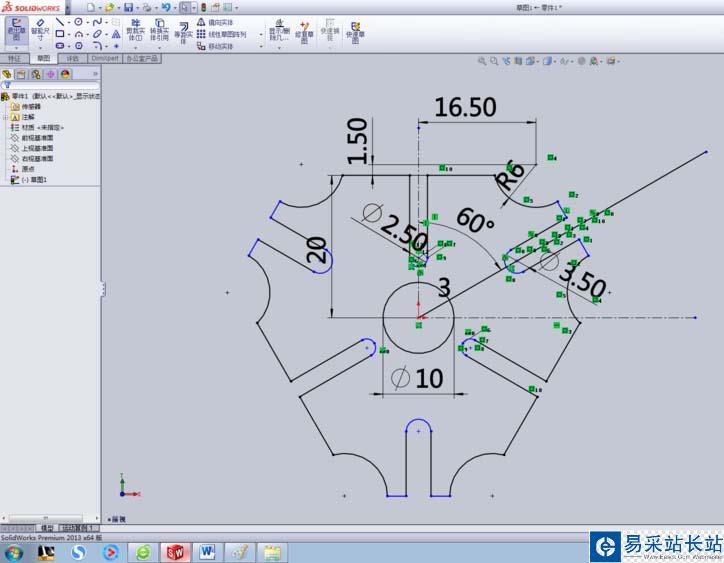Click the Convert Entities icon
This screenshot has height=563, width=724.
(x=161, y=30)
